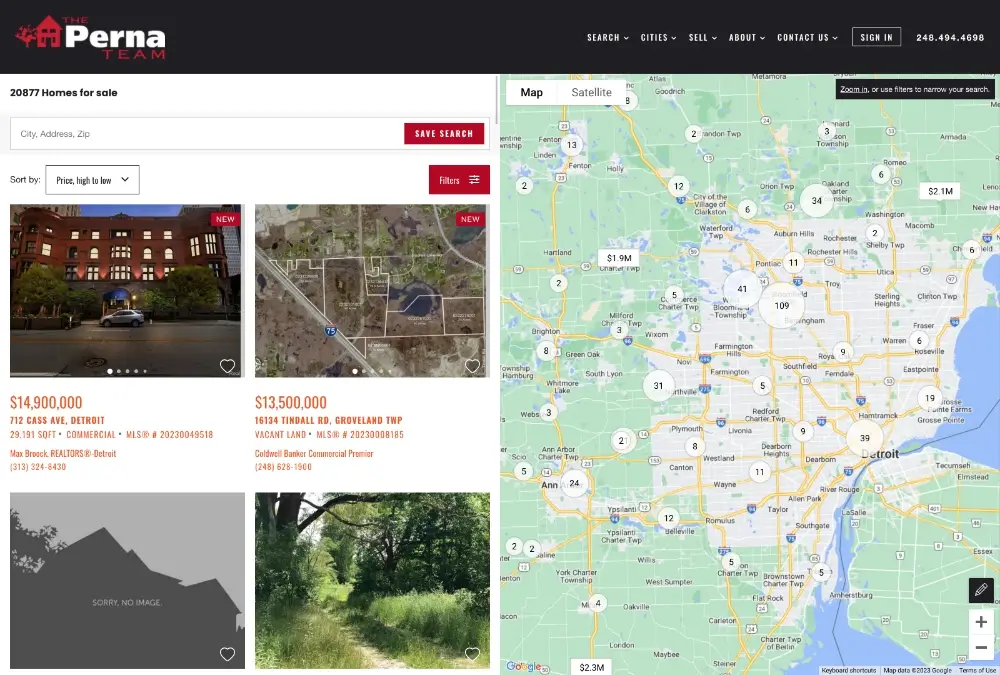
Task: Click the $2.1M price marker on map
Action: [940, 191]
